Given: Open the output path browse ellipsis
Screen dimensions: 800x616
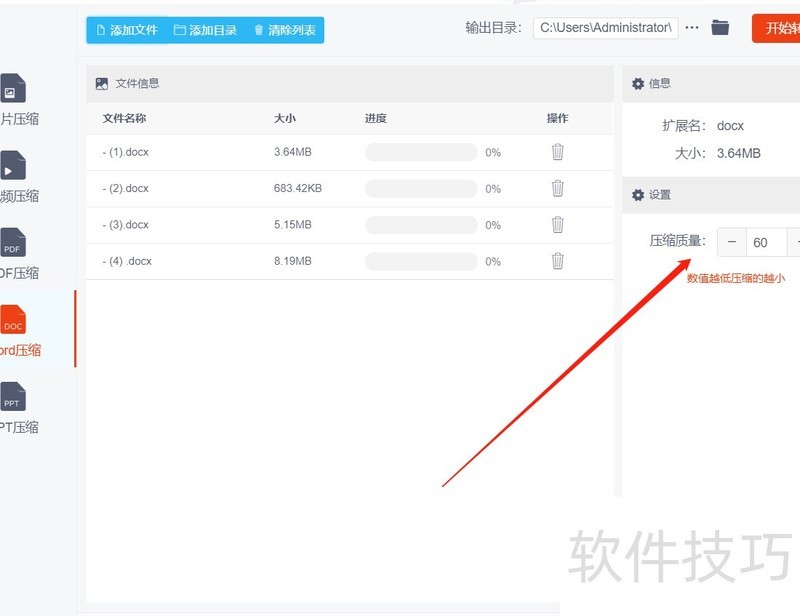Looking at the screenshot, I should [691, 28].
